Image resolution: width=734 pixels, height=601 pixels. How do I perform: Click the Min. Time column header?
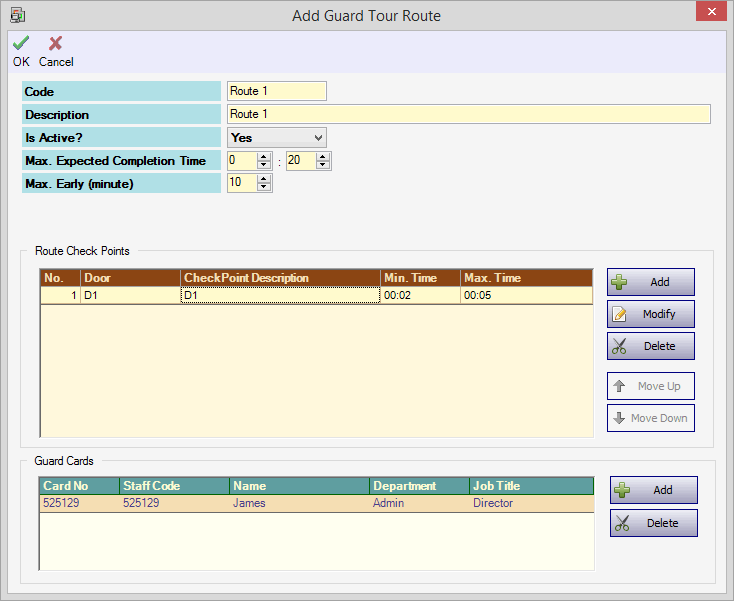click(x=420, y=278)
